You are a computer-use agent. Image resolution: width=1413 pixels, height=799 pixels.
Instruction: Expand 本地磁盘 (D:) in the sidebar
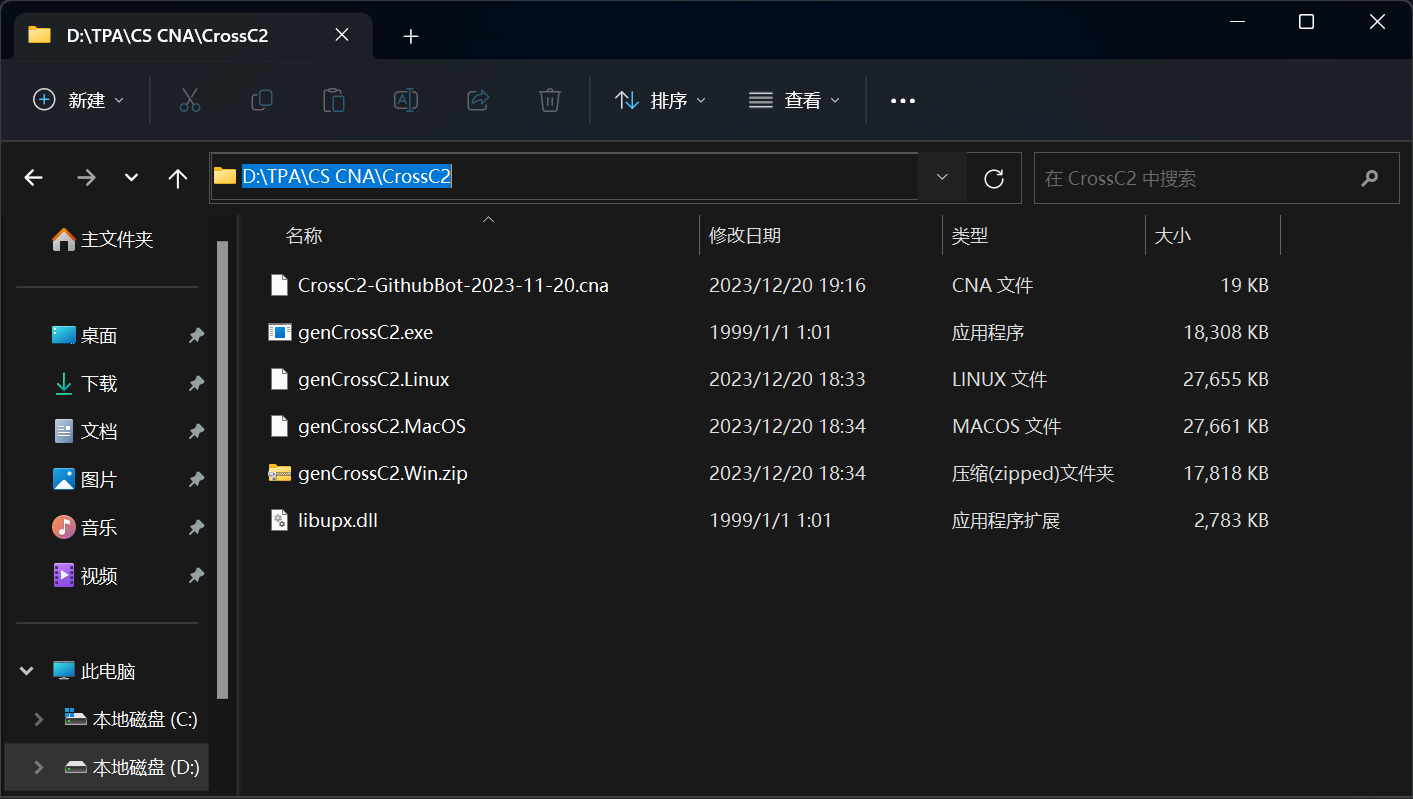click(37, 766)
